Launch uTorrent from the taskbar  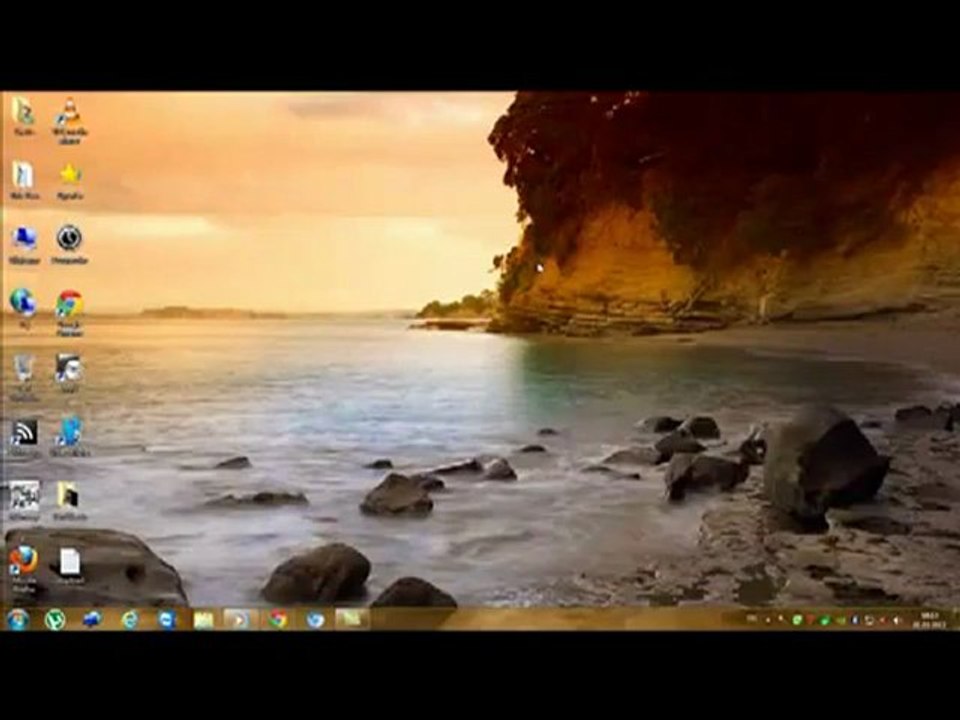click(x=55, y=620)
